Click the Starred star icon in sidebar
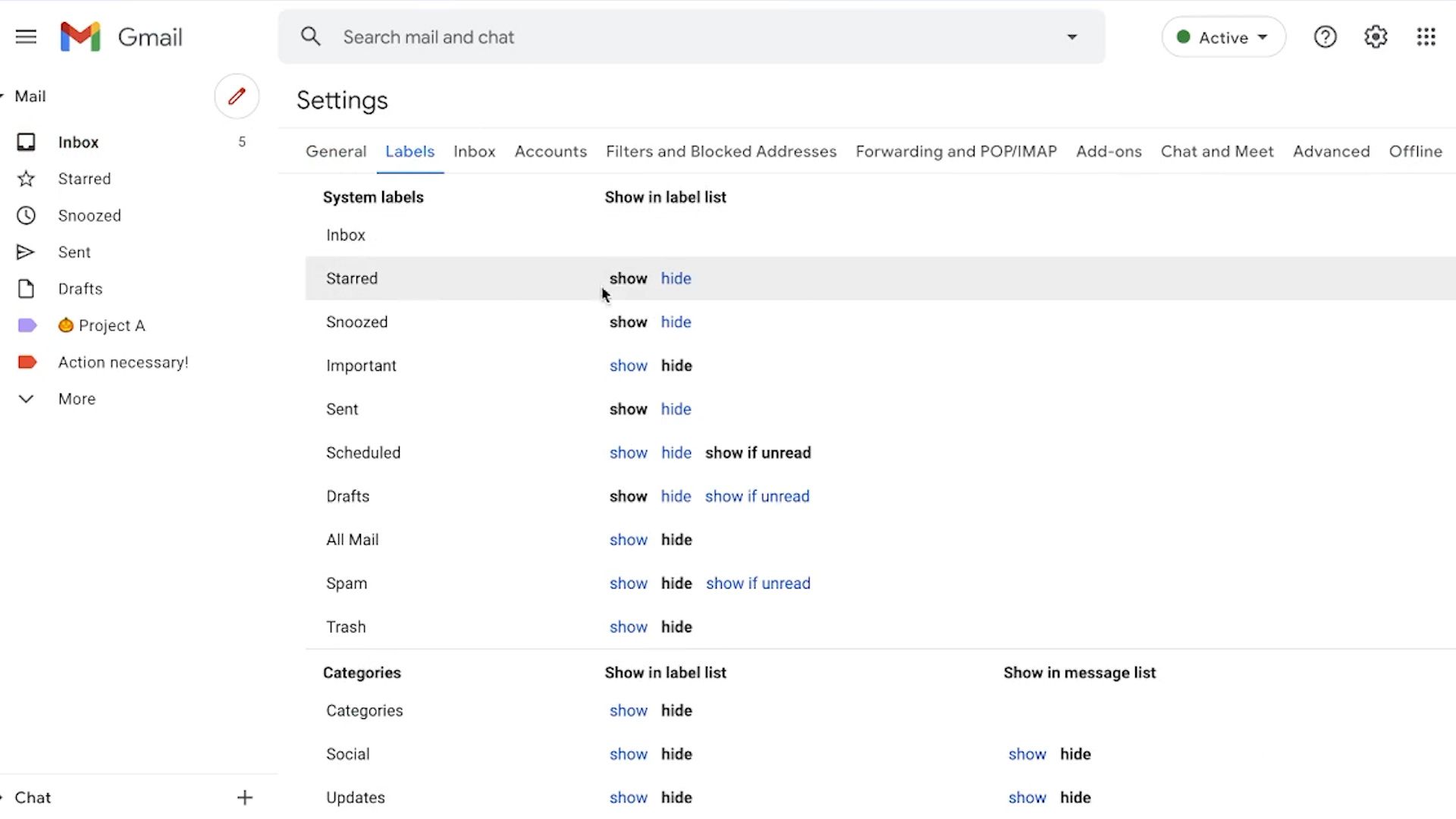The width and height of the screenshot is (1456, 819). click(26, 179)
